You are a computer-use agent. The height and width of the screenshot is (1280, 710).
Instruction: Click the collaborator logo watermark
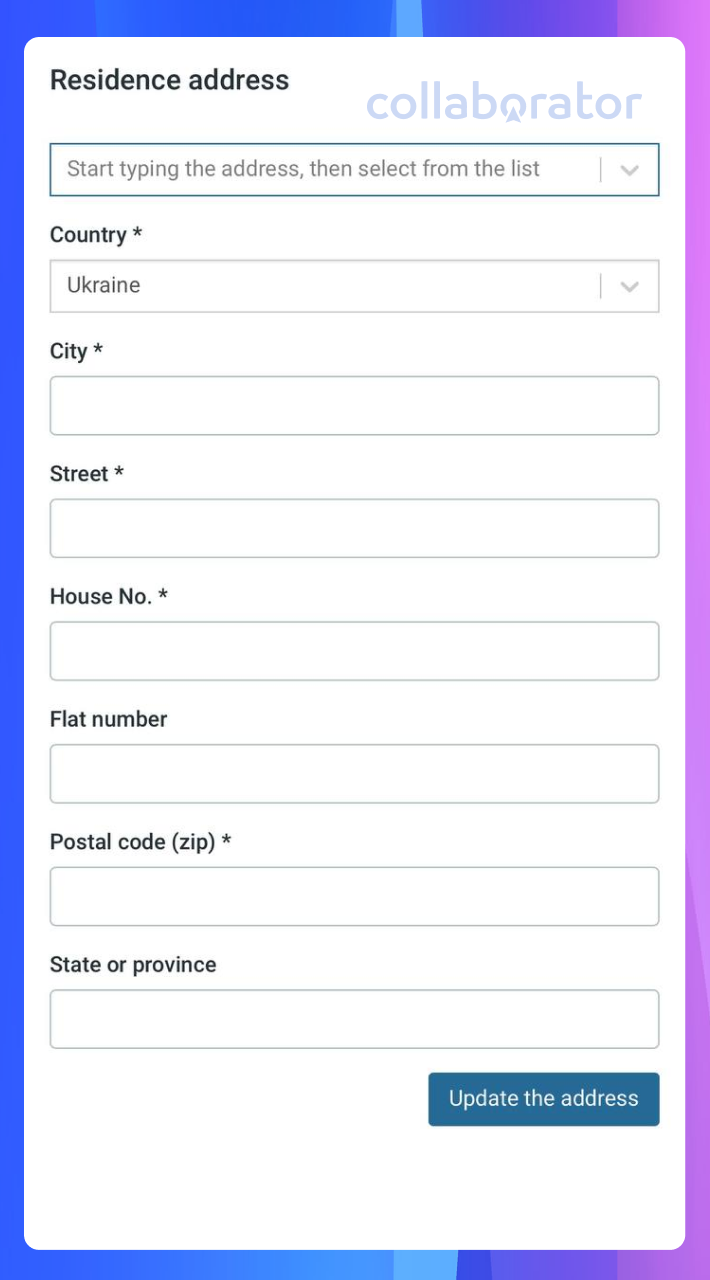(x=504, y=104)
